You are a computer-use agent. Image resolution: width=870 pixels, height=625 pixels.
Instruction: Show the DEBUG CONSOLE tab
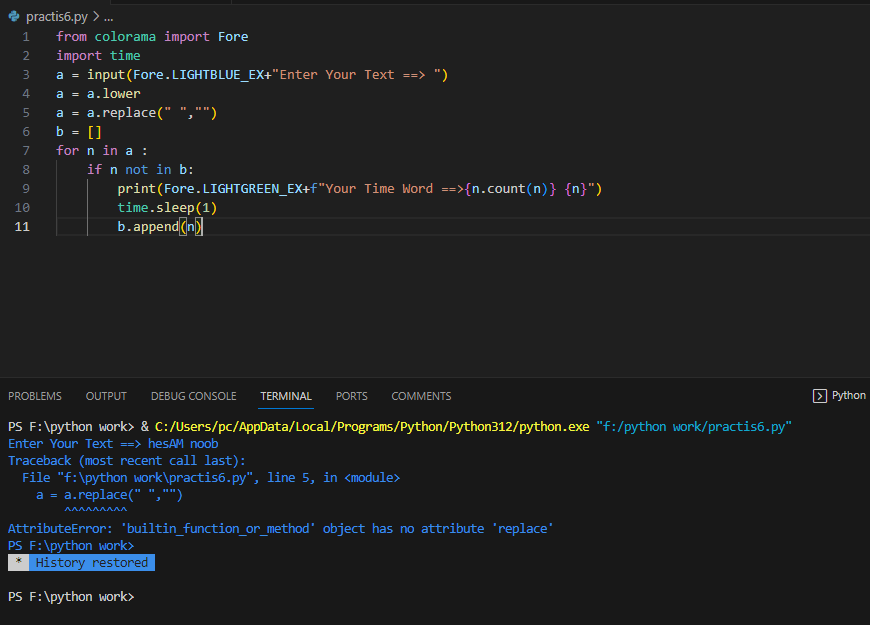194,396
